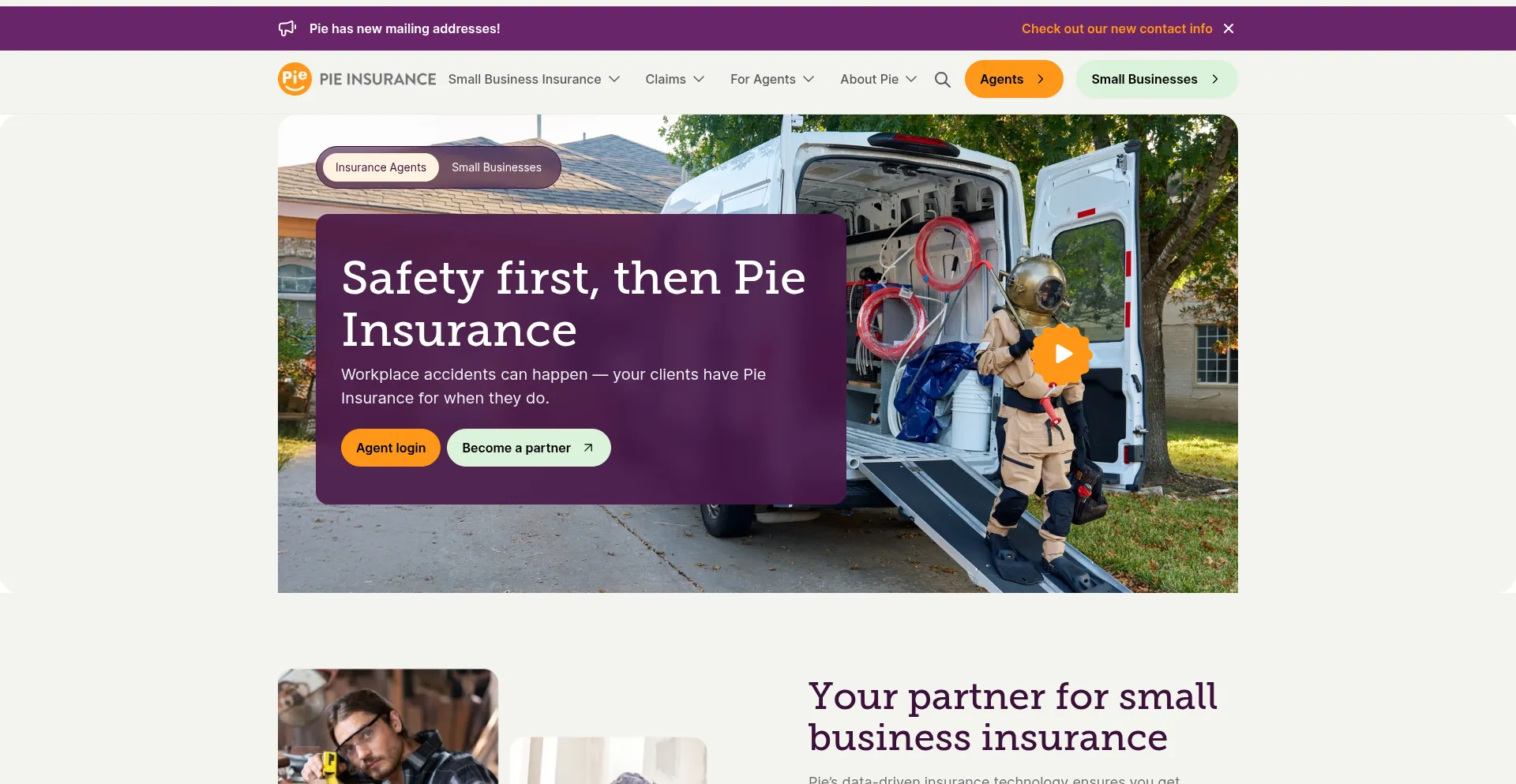Click the chevron in Small Businesses header button
The width and height of the screenshot is (1516, 784).
point(1215,79)
